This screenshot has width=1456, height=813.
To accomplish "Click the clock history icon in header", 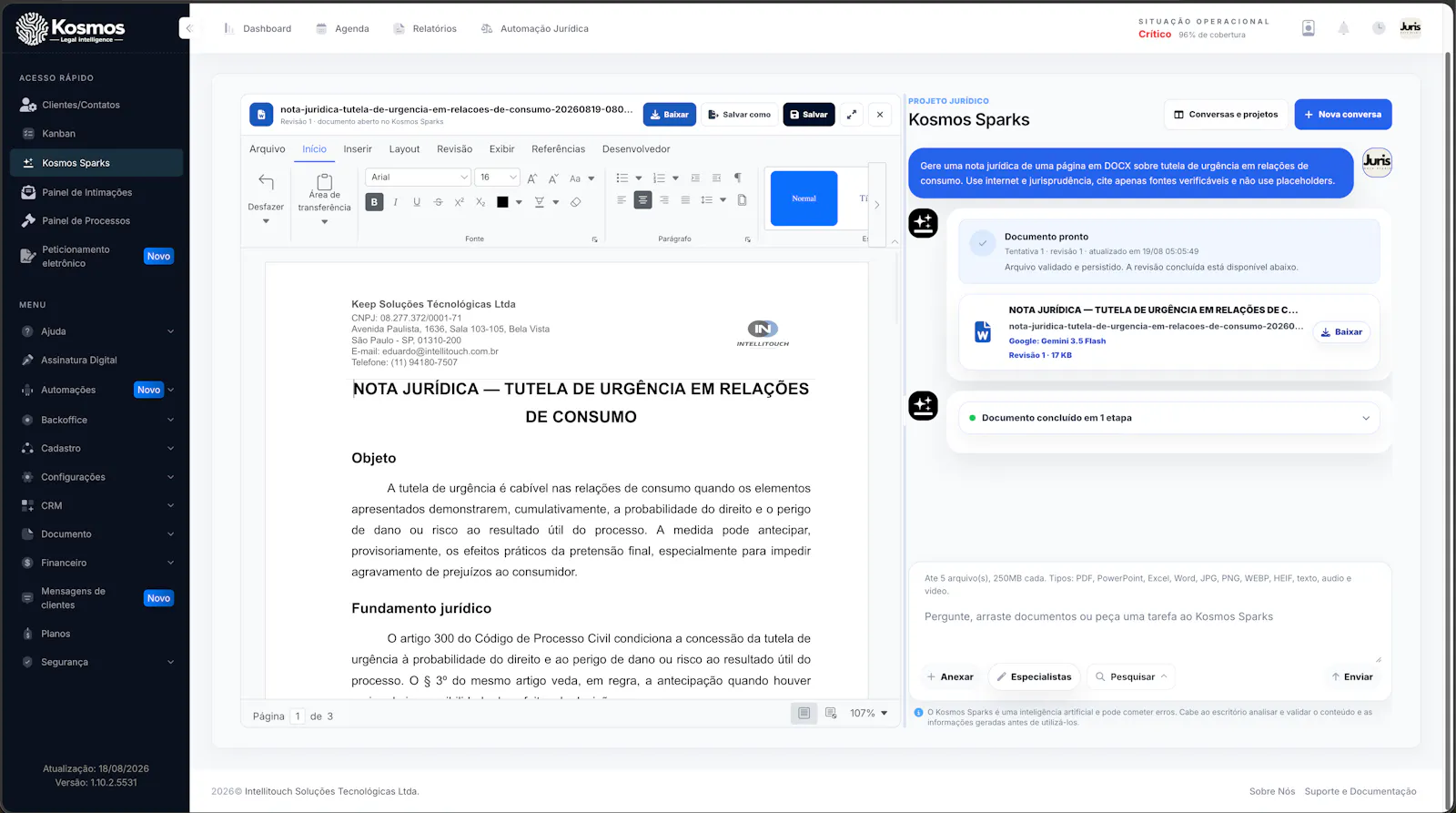I will click(x=1379, y=28).
